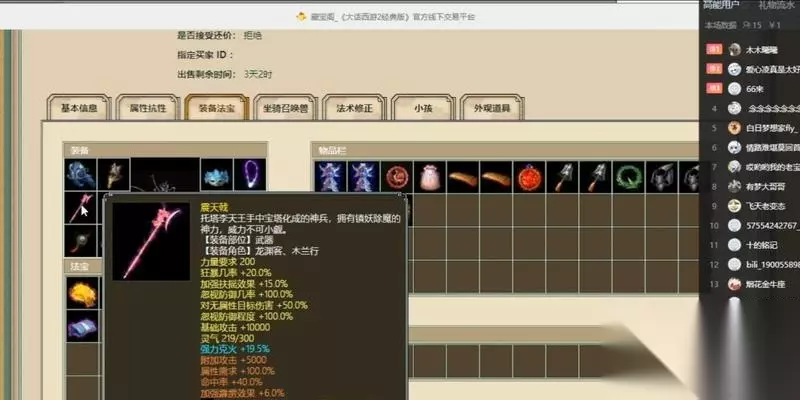800x400 pixels.
Task: Click the green wreath ring item
Action: (629, 177)
